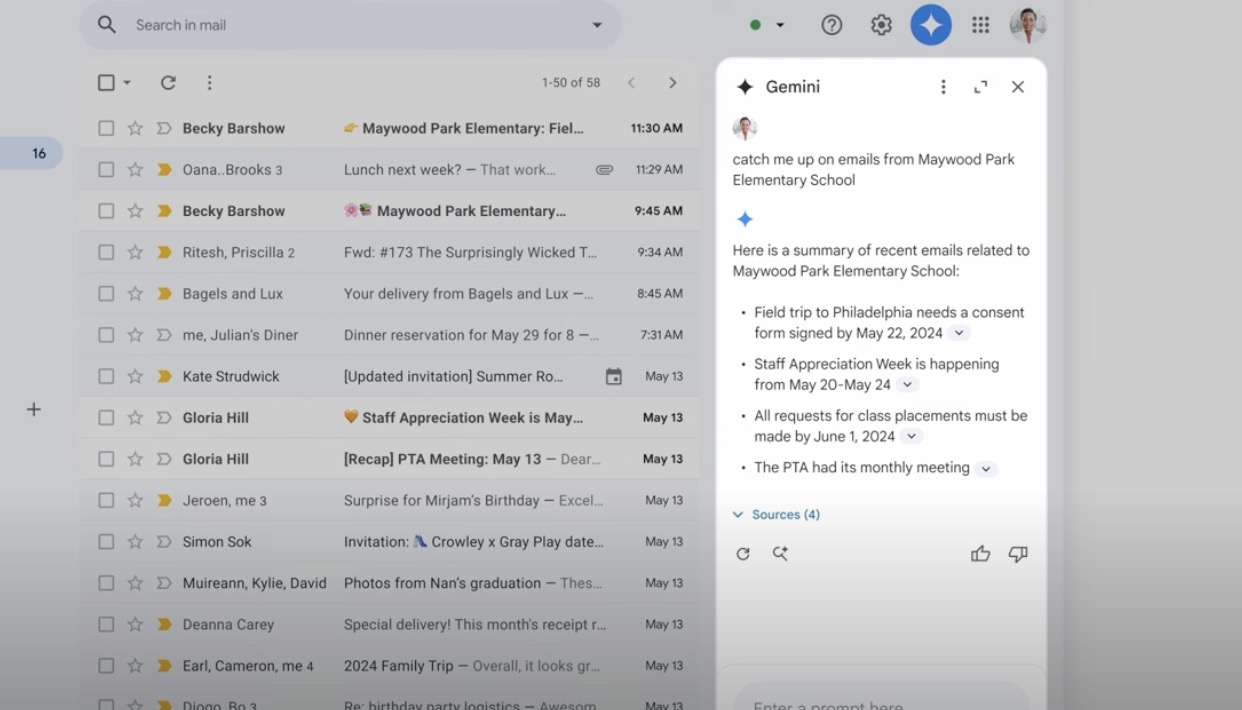Star the Kate Strudwick email

click(x=135, y=377)
